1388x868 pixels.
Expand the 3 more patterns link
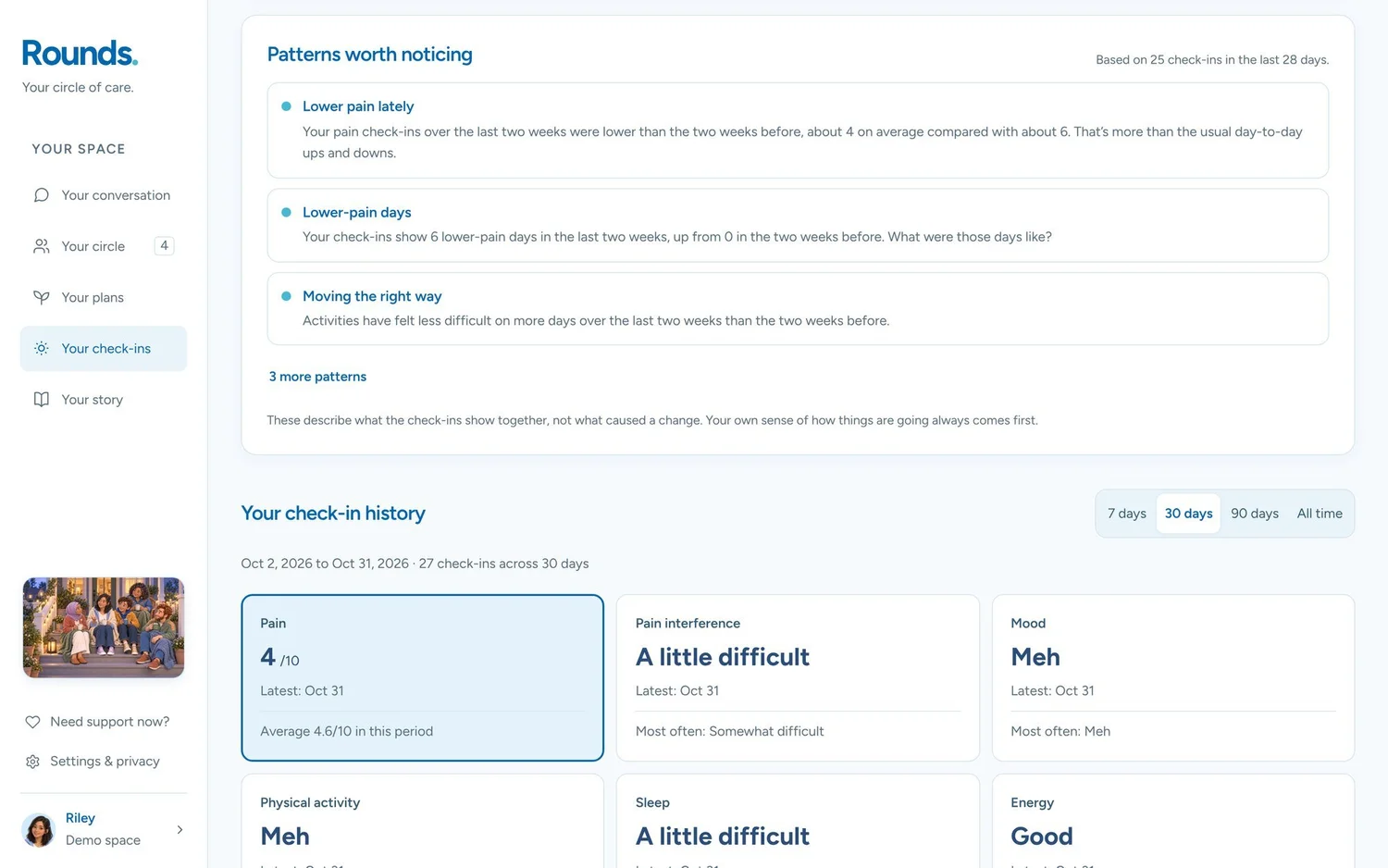[x=317, y=377]
